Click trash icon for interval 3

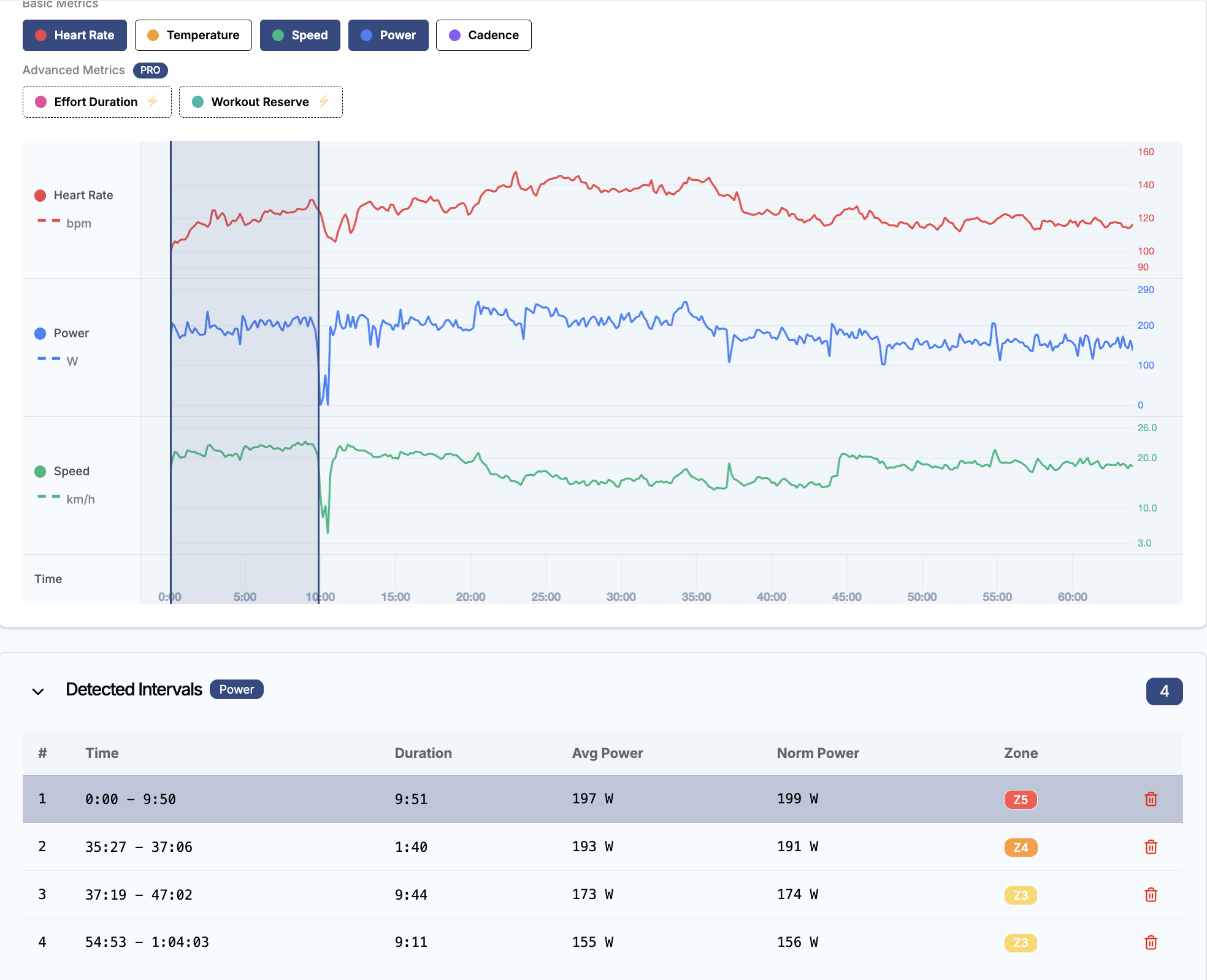click(1151, 895)
